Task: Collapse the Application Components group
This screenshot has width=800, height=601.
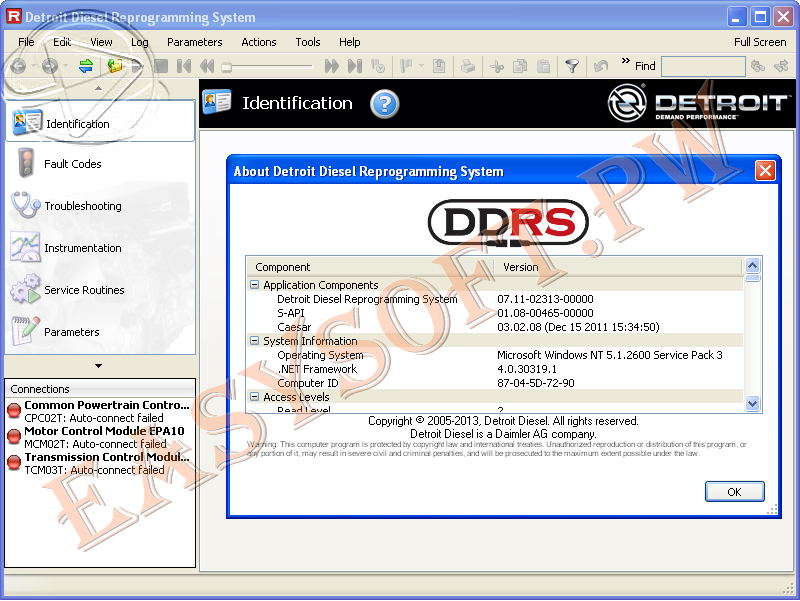Action: [x=254, y=285]
